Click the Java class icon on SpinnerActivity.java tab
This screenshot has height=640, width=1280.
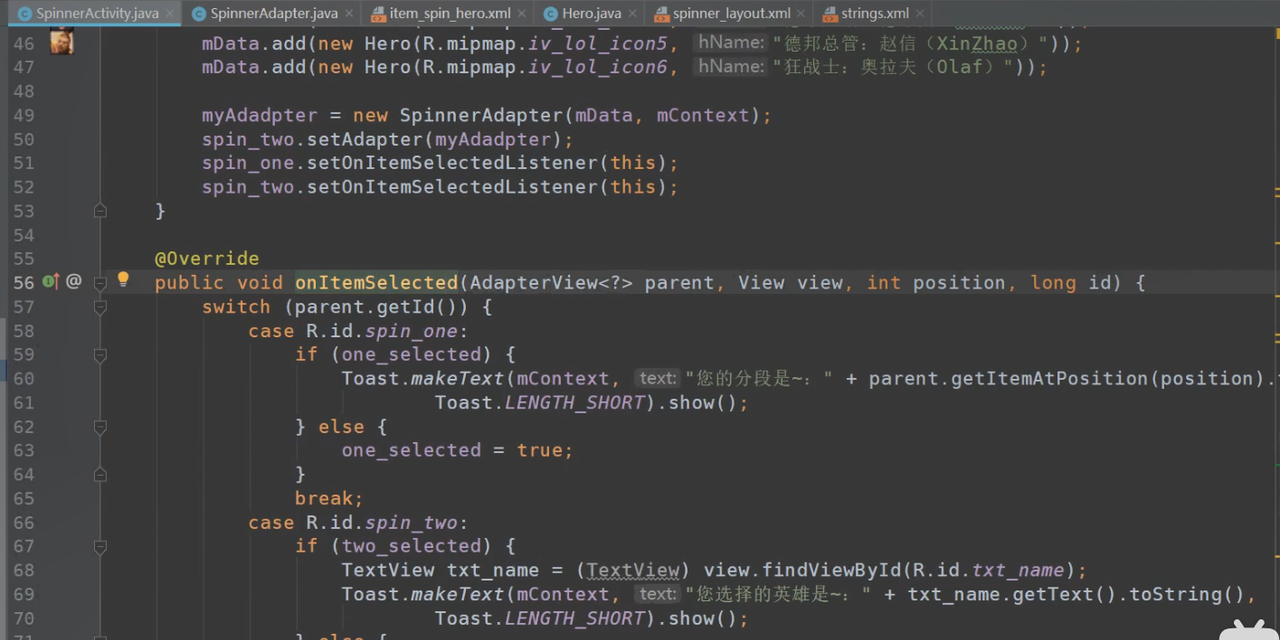pos(25,14)
